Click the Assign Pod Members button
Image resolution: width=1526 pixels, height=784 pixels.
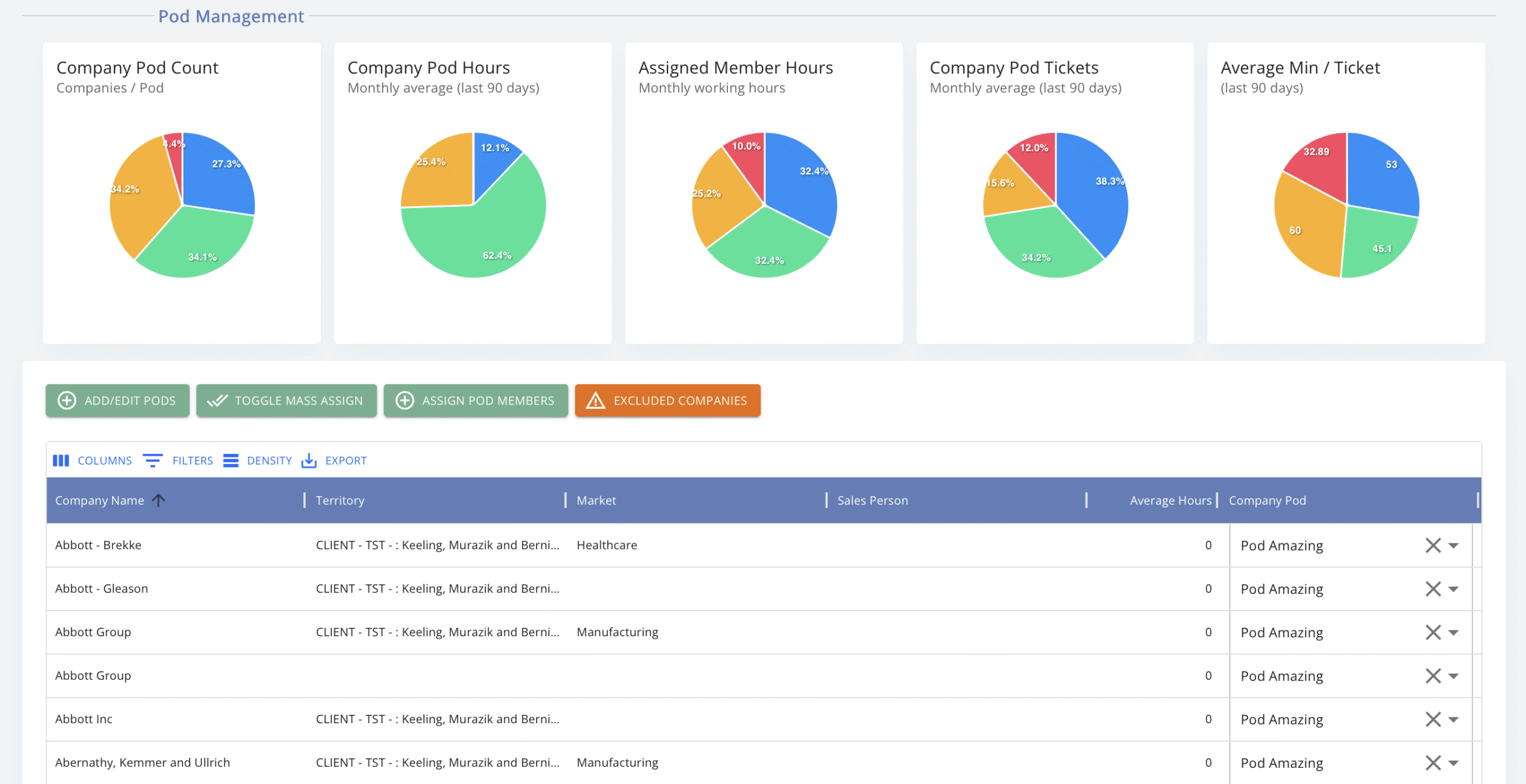point(476,400)
